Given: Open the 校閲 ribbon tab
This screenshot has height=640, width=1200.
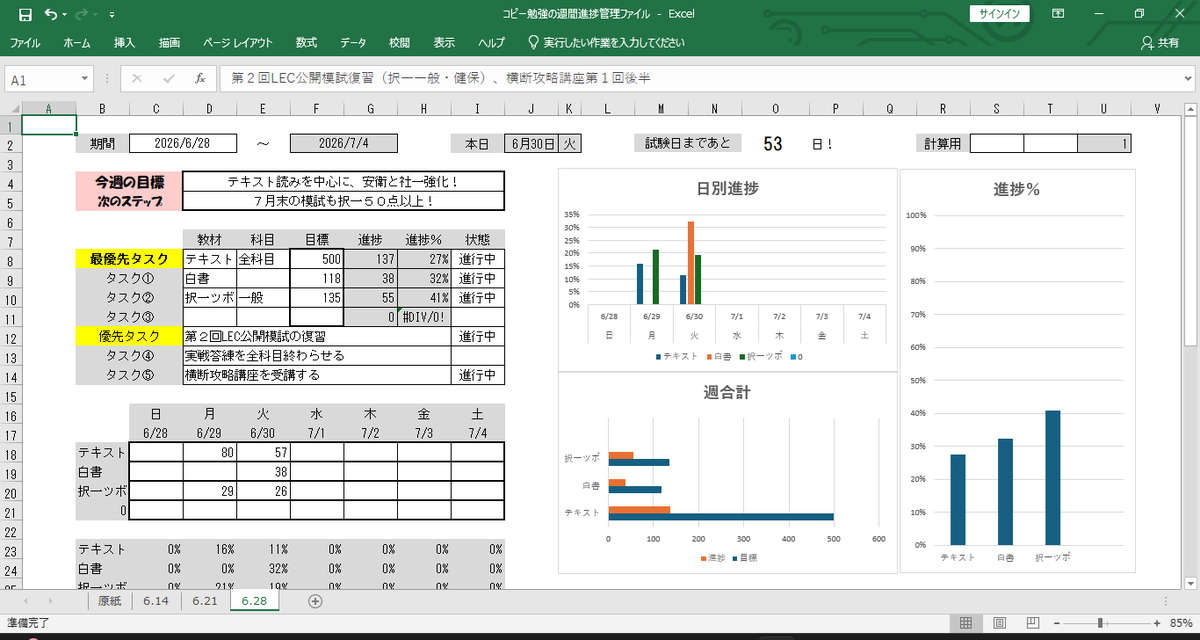Looking at the screenshot, I should pos(399,43).
